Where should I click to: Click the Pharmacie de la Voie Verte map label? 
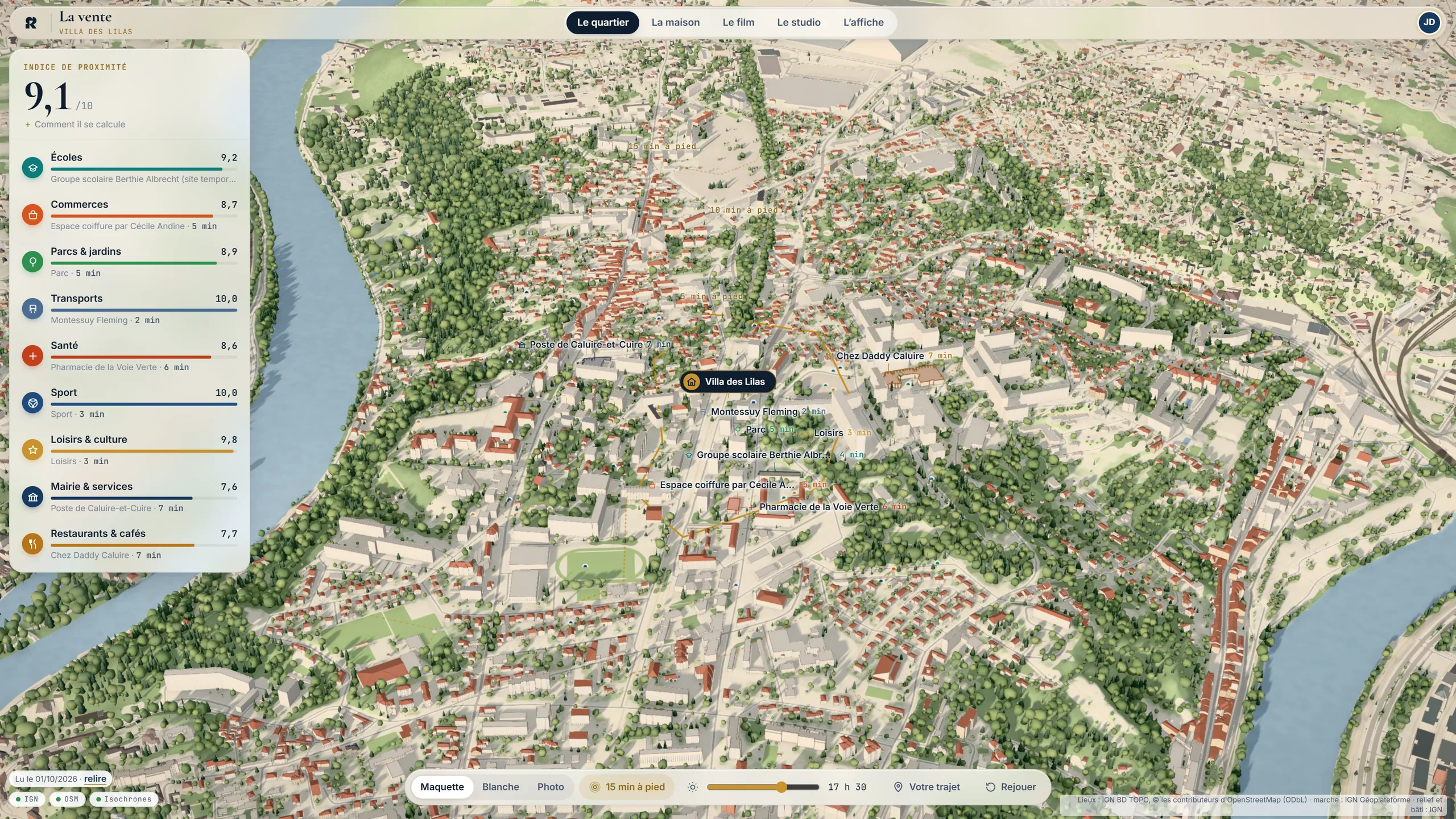tap(818, 507)
